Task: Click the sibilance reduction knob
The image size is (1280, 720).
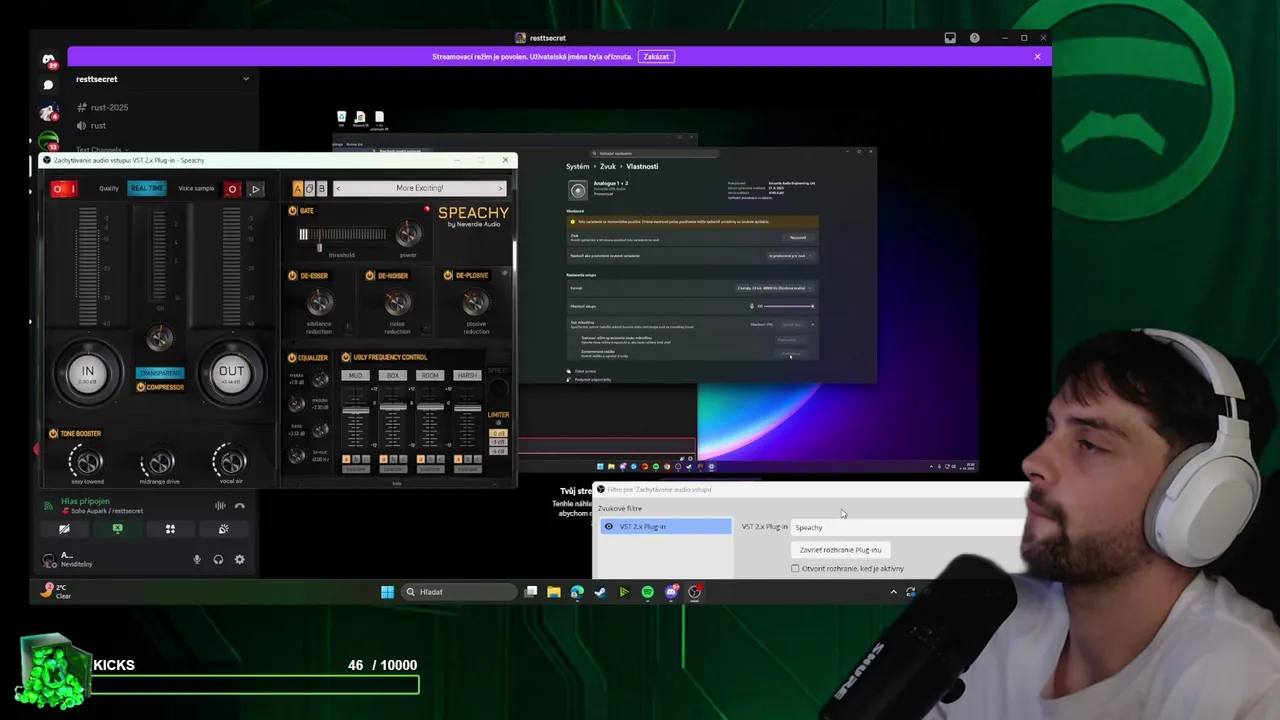Action: (319, 302)
